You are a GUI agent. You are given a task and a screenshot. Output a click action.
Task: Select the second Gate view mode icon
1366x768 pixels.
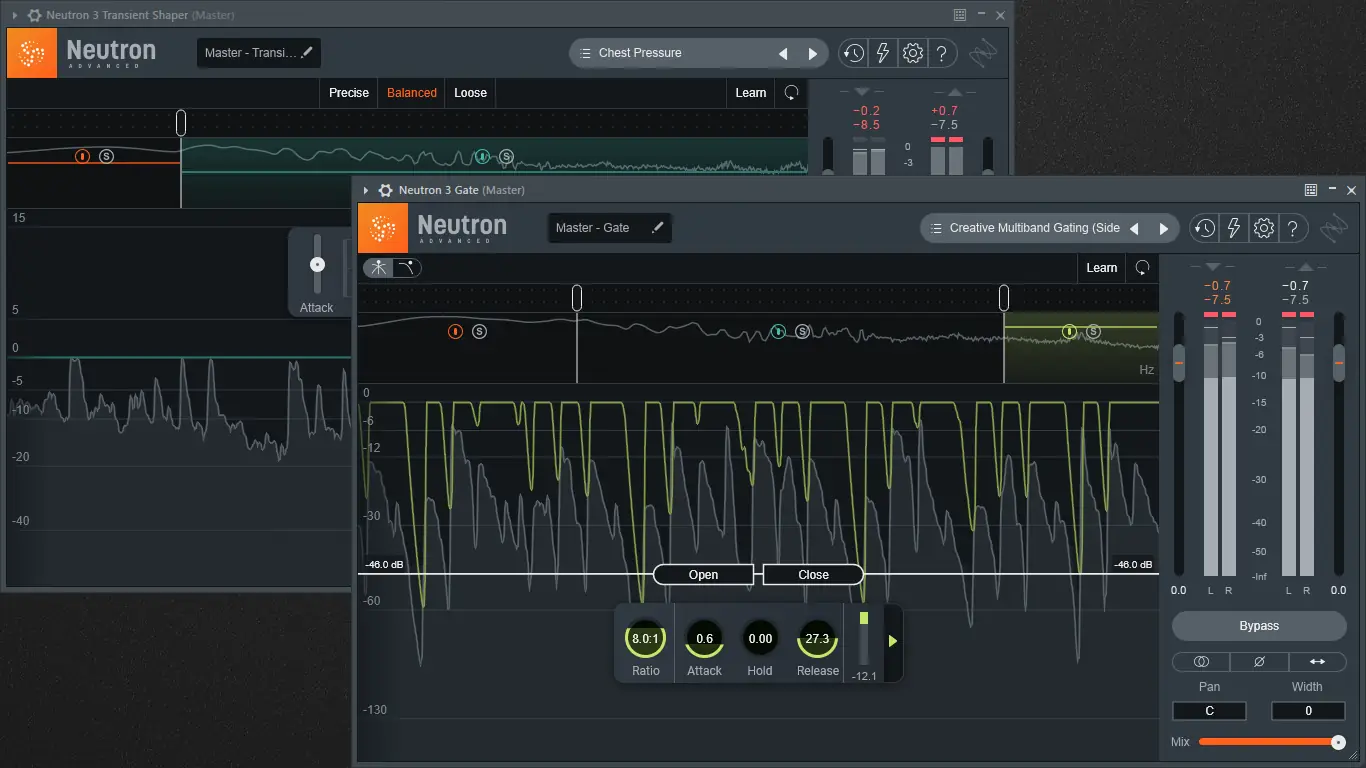coord(406,267)
